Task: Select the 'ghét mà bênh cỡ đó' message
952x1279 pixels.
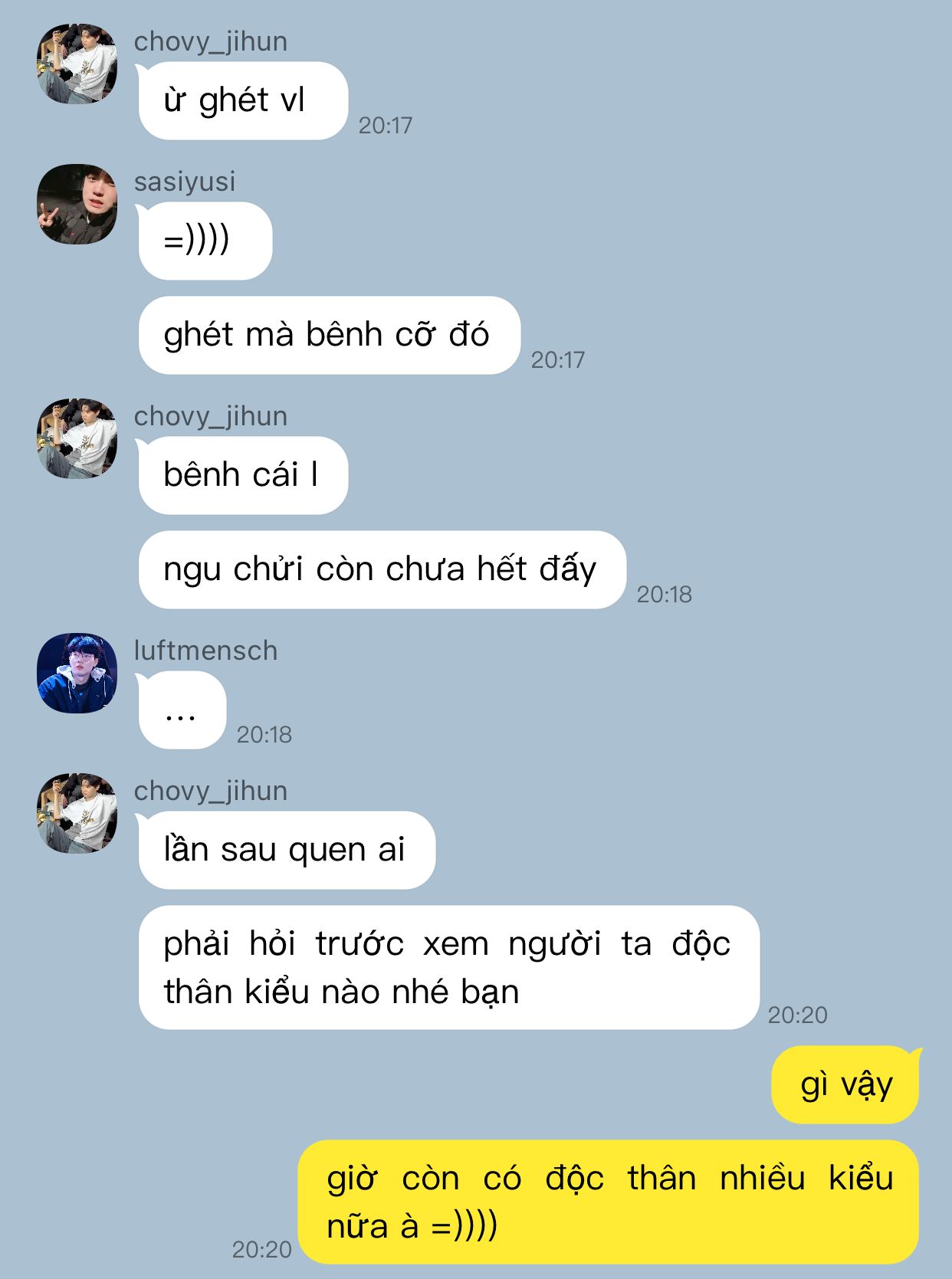Action: click(x=329, y=335)
